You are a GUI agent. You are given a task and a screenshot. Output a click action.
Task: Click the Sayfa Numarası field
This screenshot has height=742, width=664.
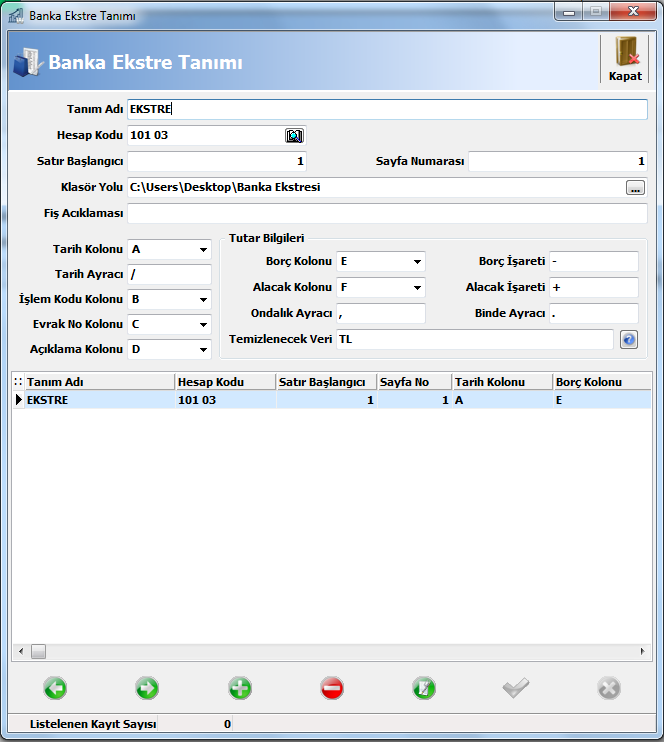click(x=558, y=161)
